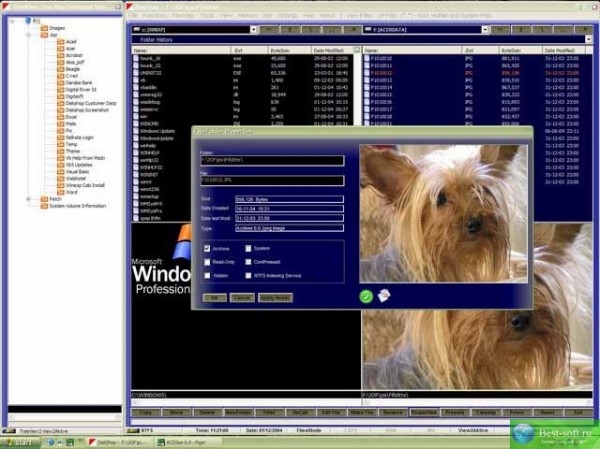Image resolution: width=600 pixels, height=449 pixels.
Task: Toggle the Hidden checkbox
Action: 207,276
